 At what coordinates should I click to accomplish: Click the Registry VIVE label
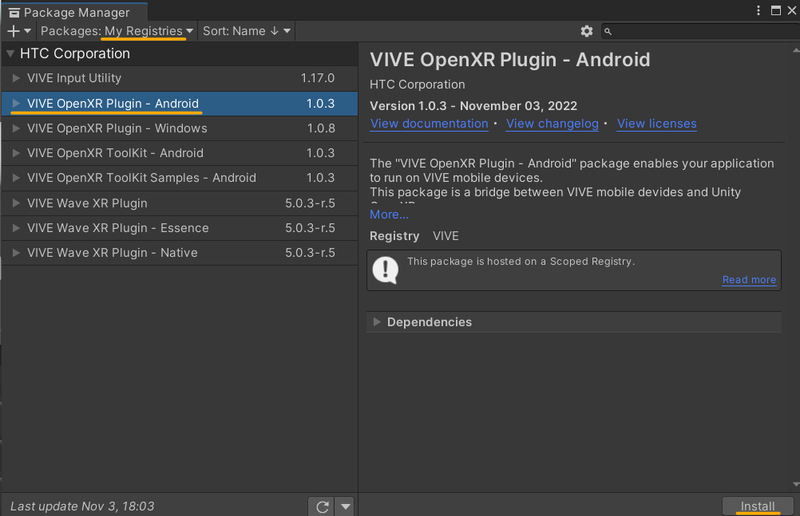click(414, 236)
